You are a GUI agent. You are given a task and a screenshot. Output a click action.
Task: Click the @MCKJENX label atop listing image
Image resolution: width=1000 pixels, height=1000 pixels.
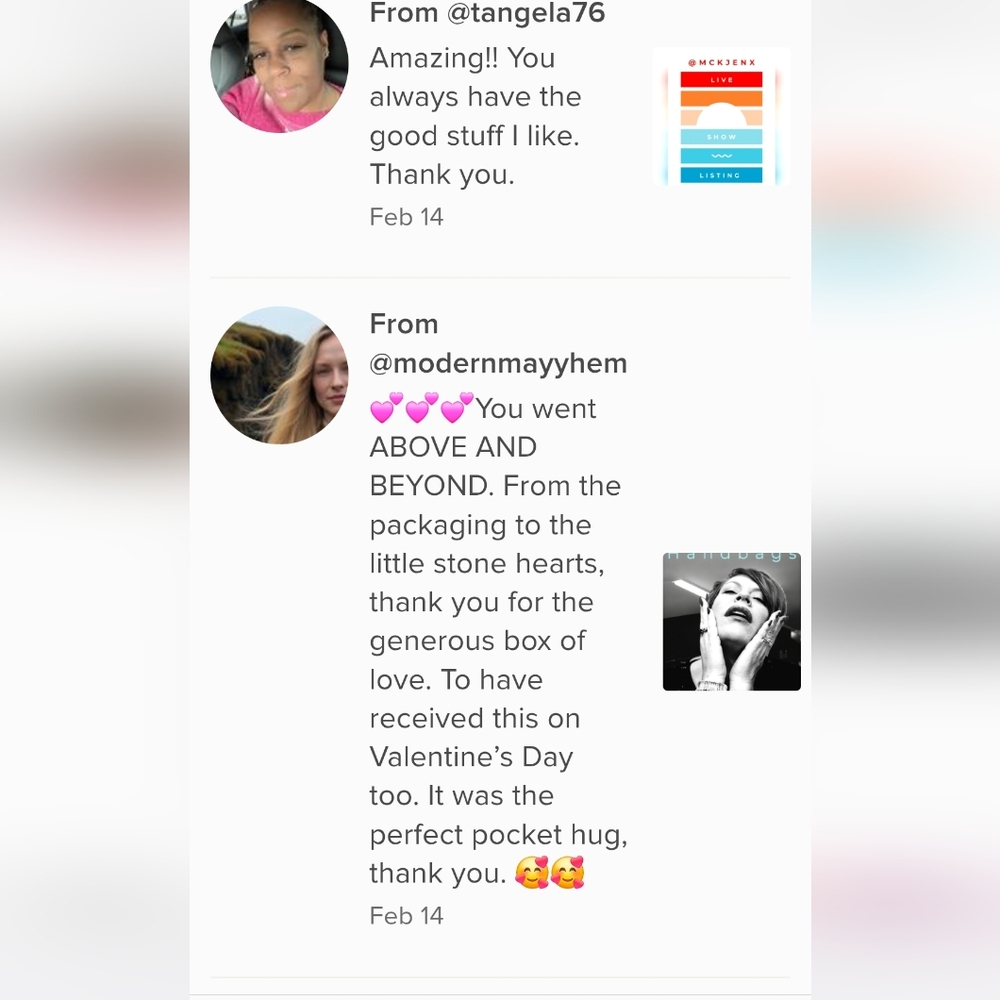(722, 62)
